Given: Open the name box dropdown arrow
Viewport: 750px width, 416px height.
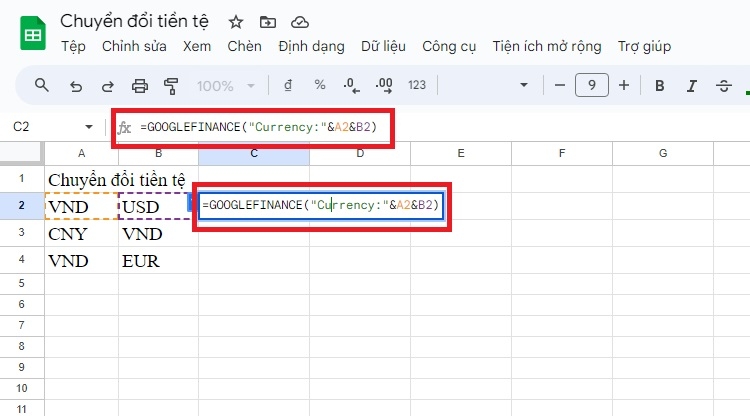Looking at the screenshot, I should coord(88,127).
